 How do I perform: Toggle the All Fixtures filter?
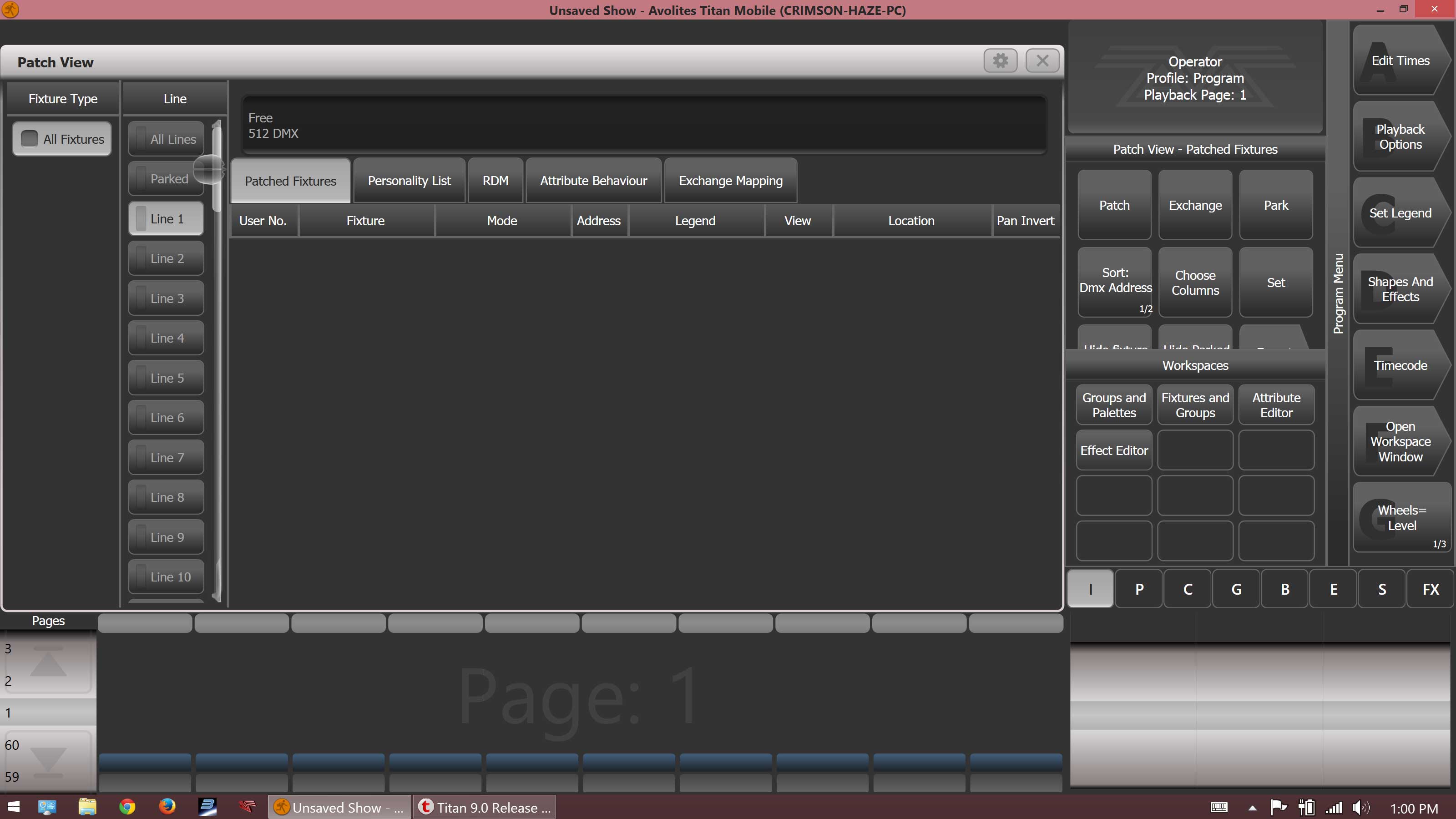[62, 139]
